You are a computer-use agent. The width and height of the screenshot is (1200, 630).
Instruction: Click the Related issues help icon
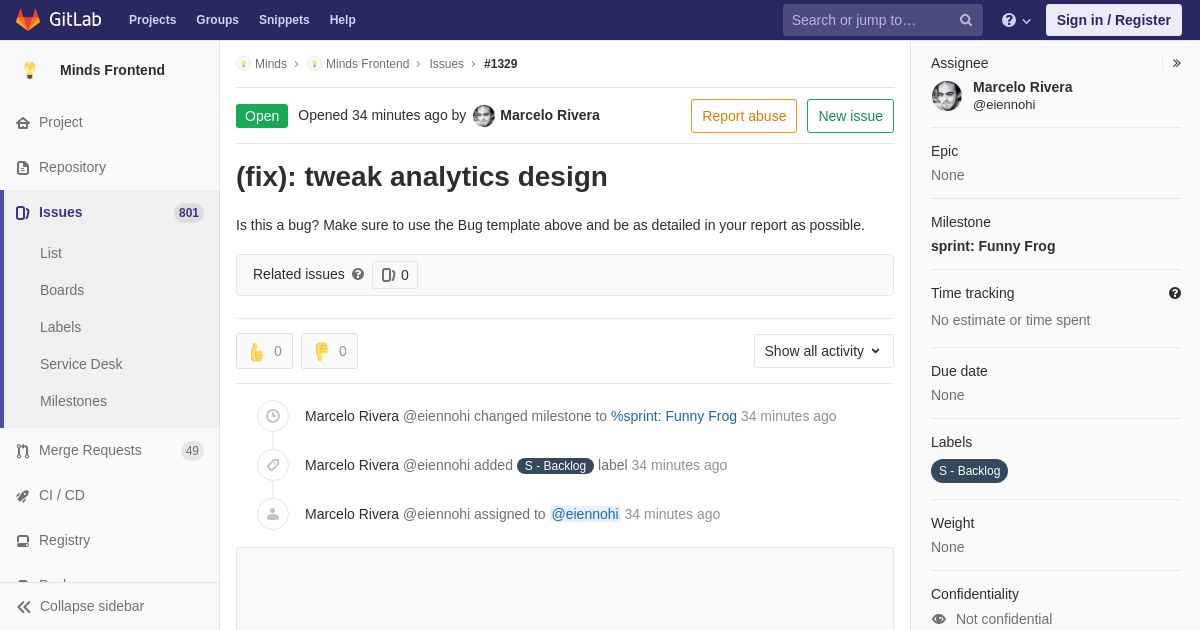click(x=358, y=274)
